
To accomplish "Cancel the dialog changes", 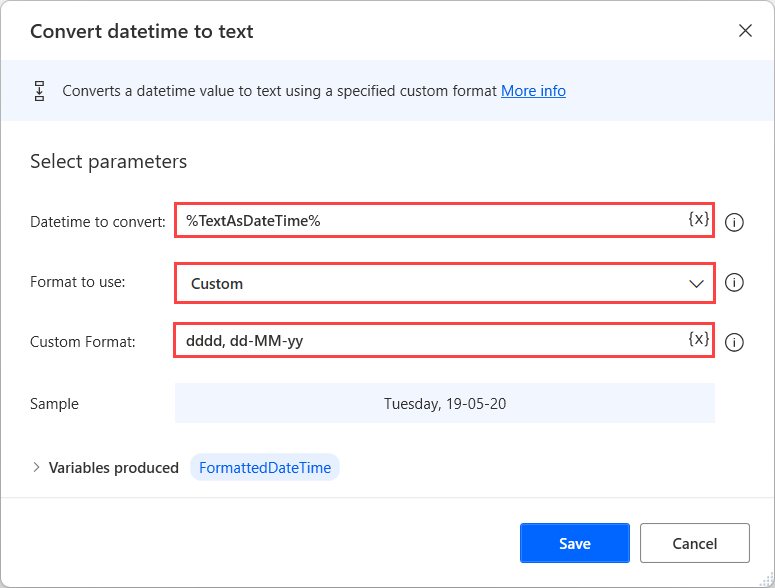I will coord(695,543).
